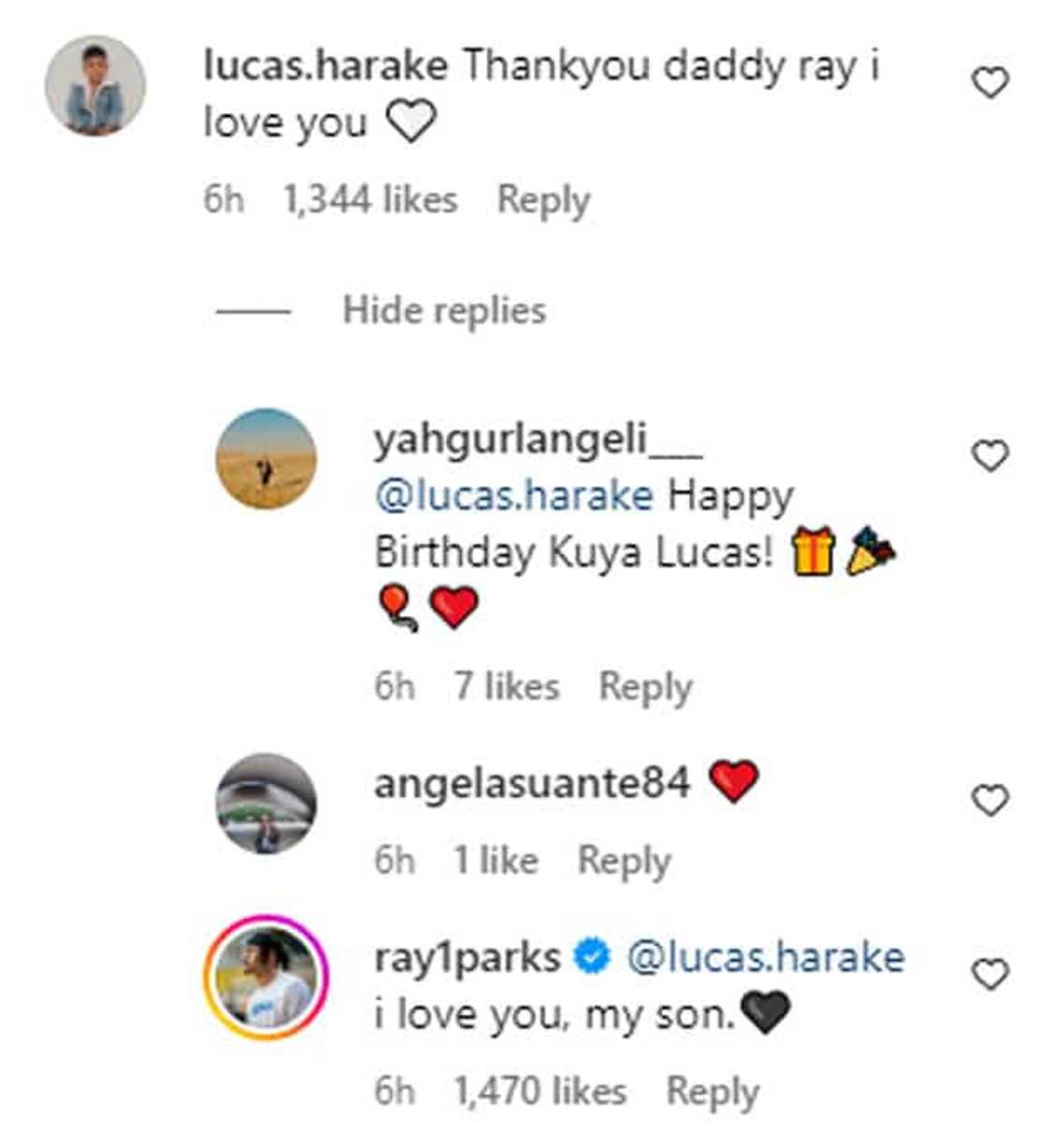The height and width of the screenshot is (1148, 1047).
Task: Reply to angelasuante84's comment
Action: 624,861
